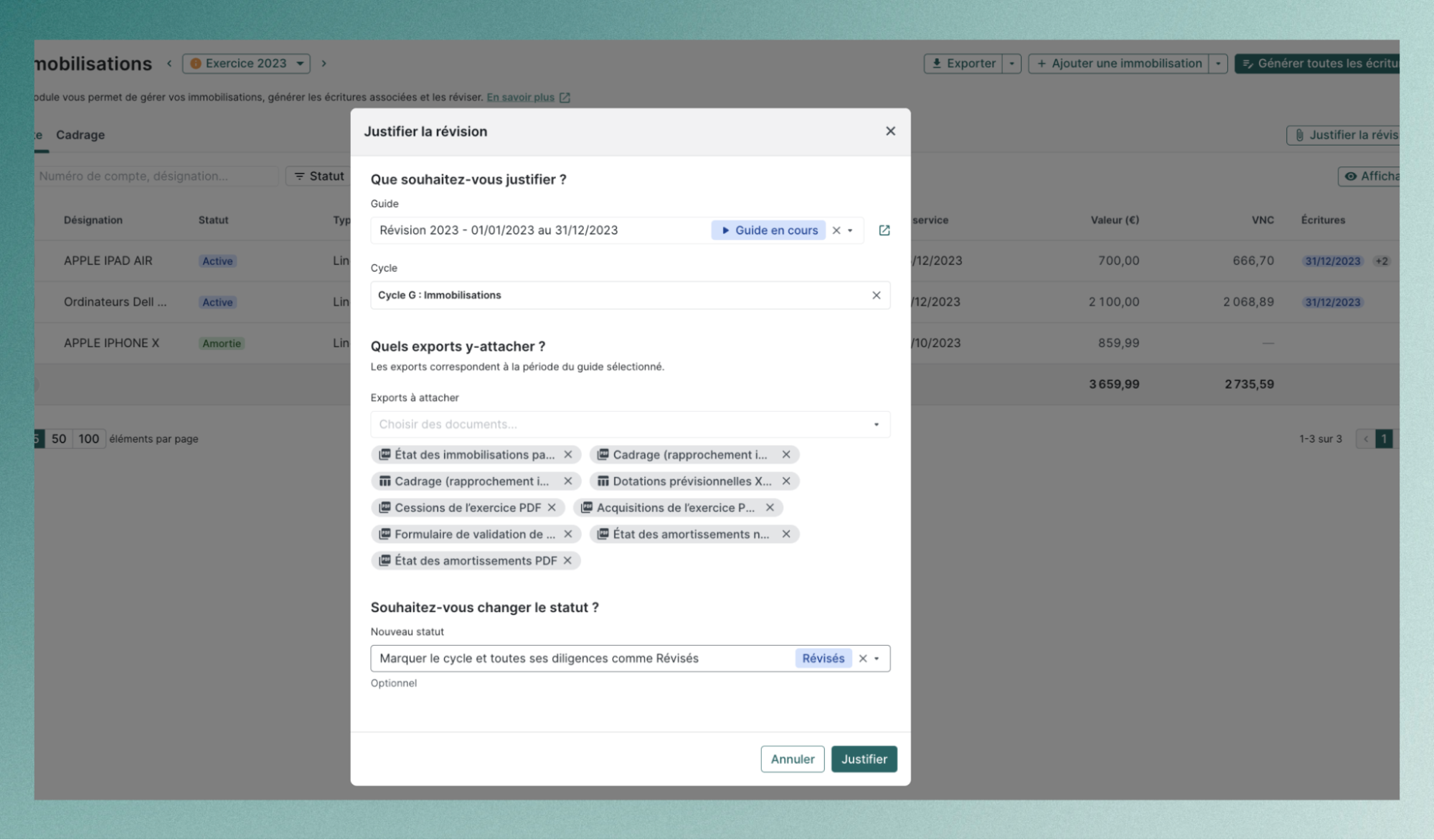Remove Cadrage (rapprochement i... table chip
Image resolution: width=1434 pixels, height=840 pixels.
(568, 481)
